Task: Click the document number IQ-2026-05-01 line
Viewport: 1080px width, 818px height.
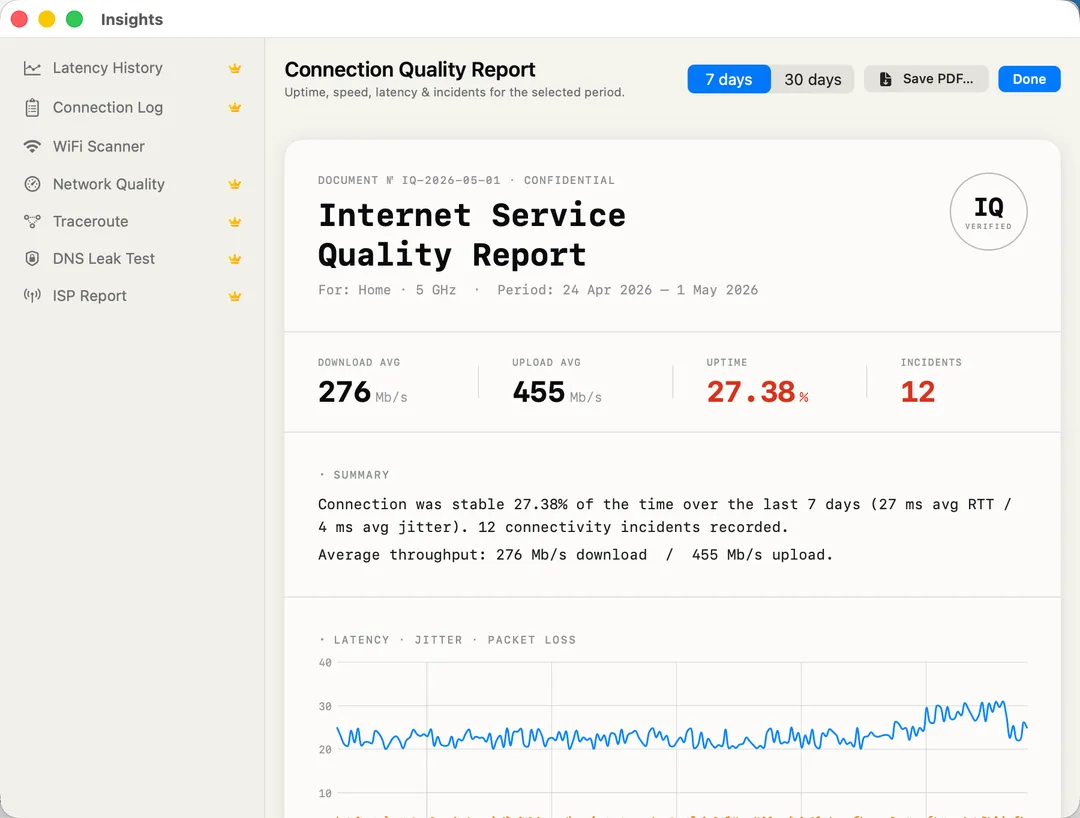Action: click(466, 180)
